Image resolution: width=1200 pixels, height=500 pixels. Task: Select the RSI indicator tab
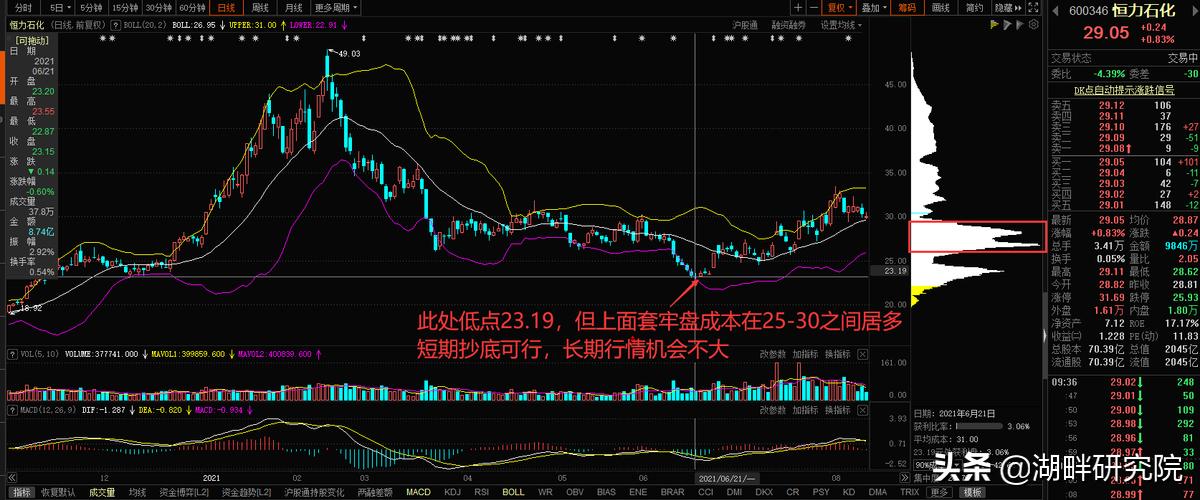click(x=483, y=493)
